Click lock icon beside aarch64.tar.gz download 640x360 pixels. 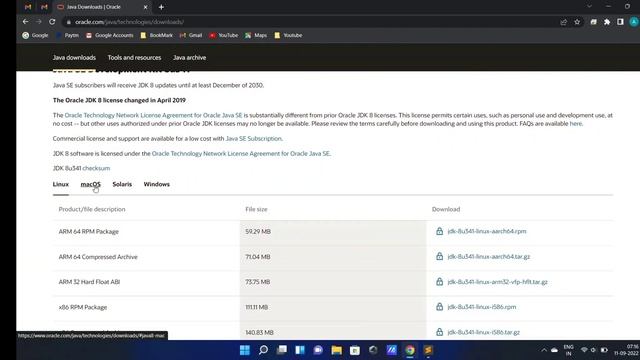[439, 256]
